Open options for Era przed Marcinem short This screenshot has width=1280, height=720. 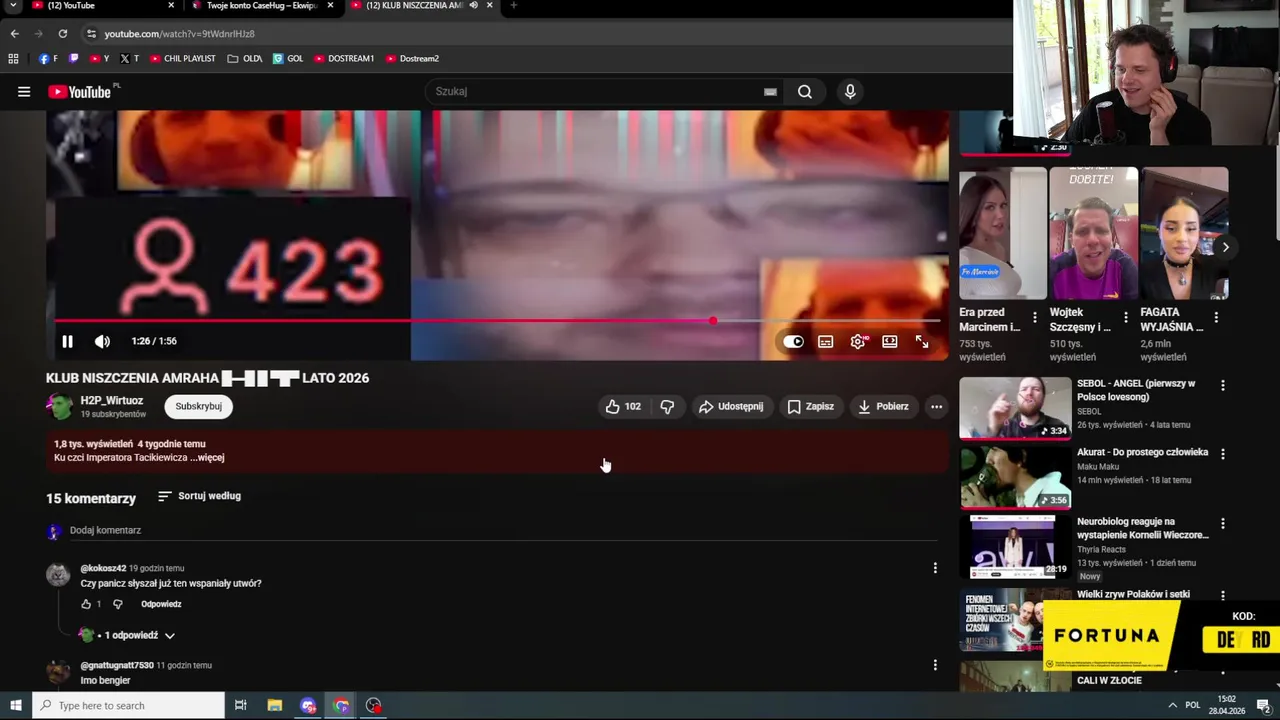(1035, 318)
